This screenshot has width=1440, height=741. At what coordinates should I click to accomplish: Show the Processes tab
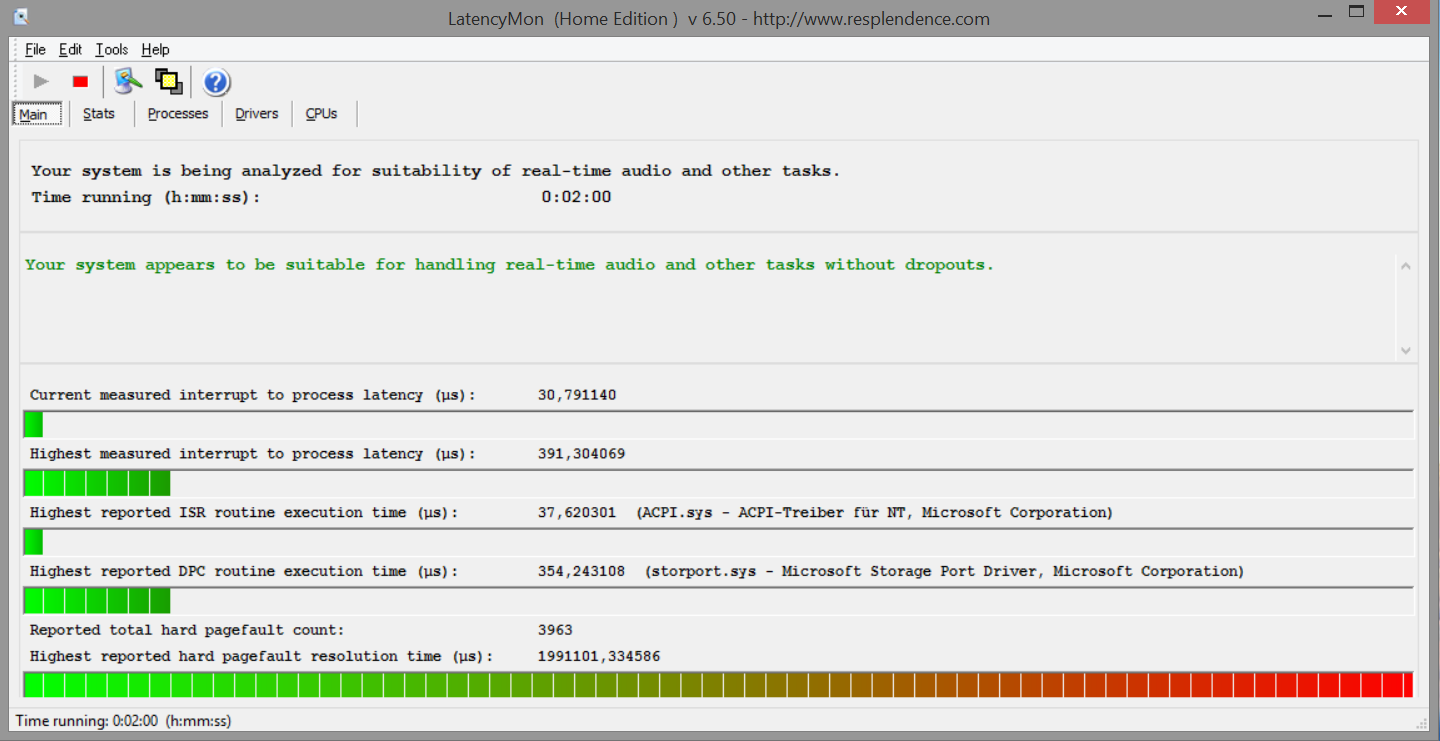pos(178,114)
